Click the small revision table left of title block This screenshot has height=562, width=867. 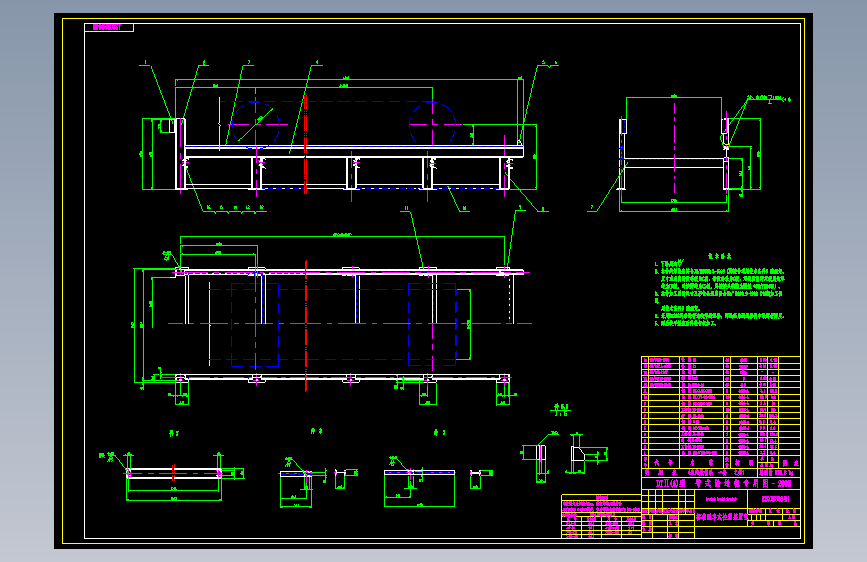click(x=601, y=517)
